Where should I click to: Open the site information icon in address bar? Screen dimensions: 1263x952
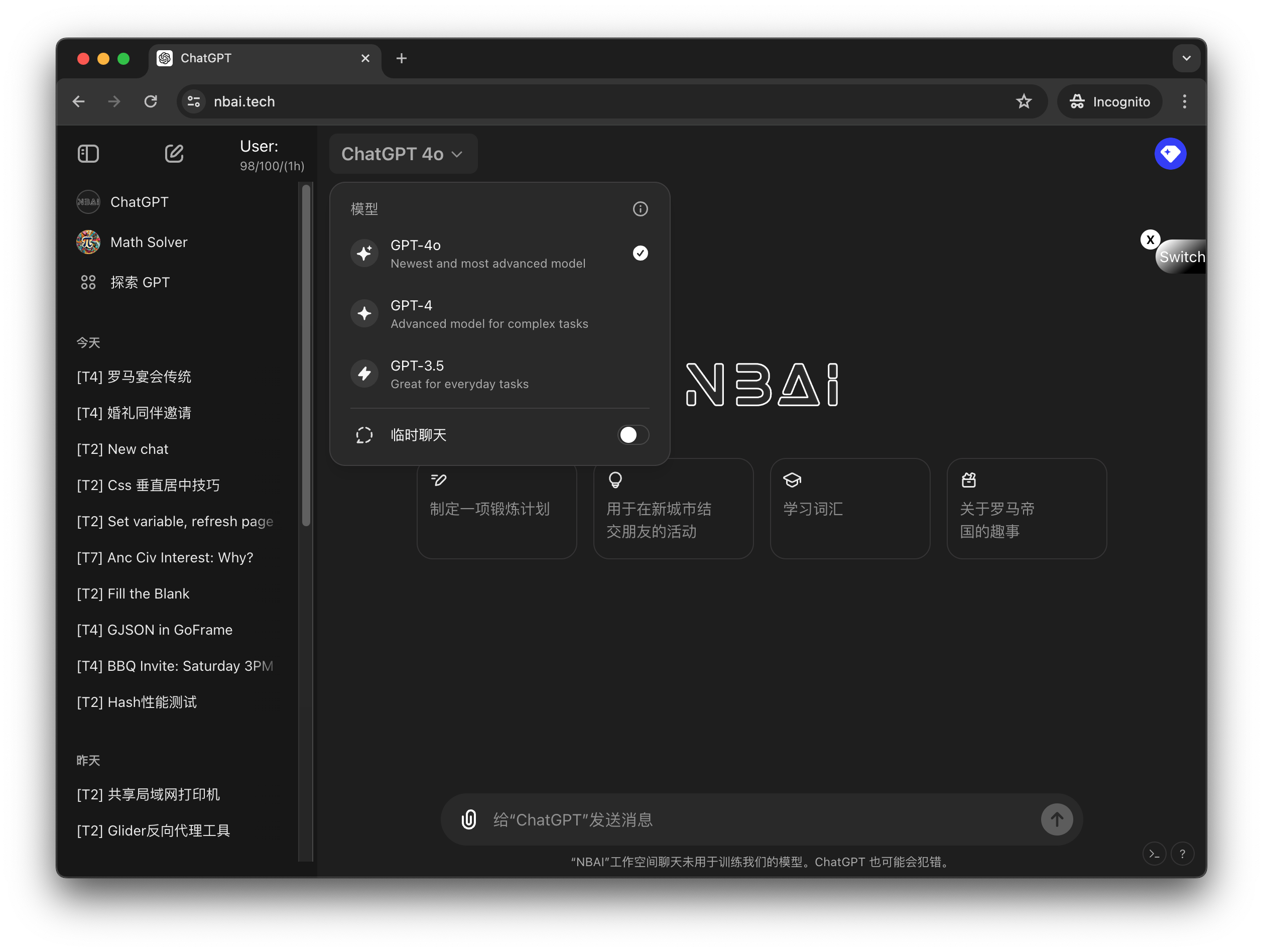click(x=194, y=101)
